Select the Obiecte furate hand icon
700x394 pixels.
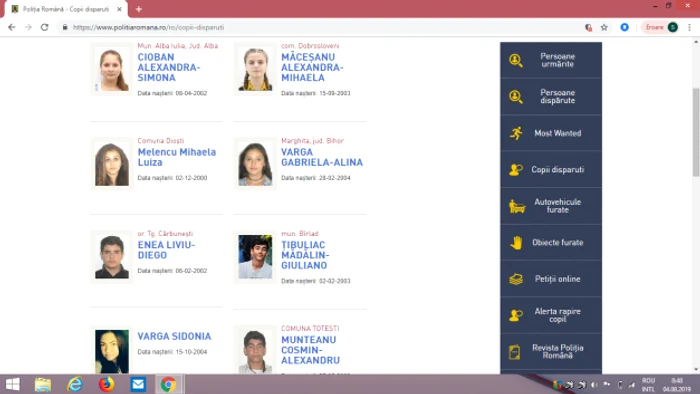pos(517,243)
